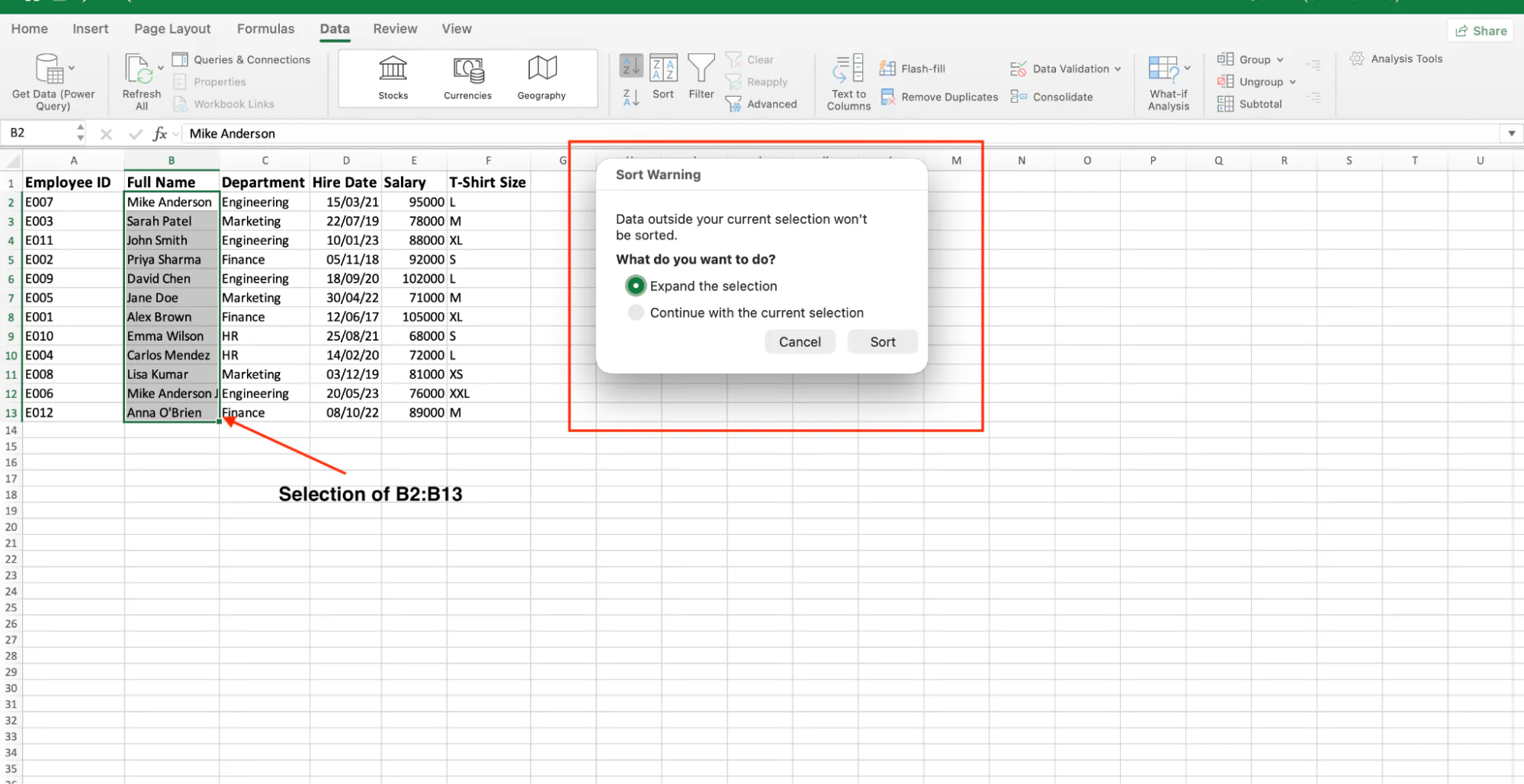Select the Geography data type

coord(541,78)
